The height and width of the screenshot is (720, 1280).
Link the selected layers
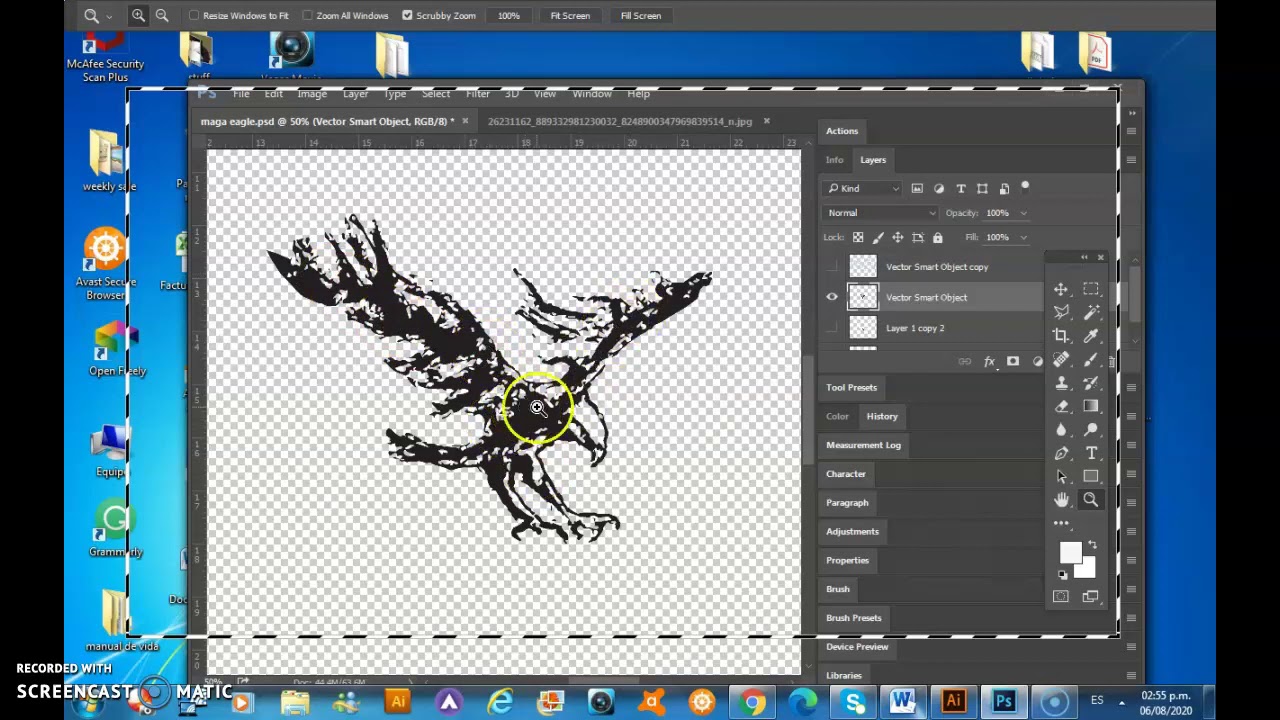[964, 361]
